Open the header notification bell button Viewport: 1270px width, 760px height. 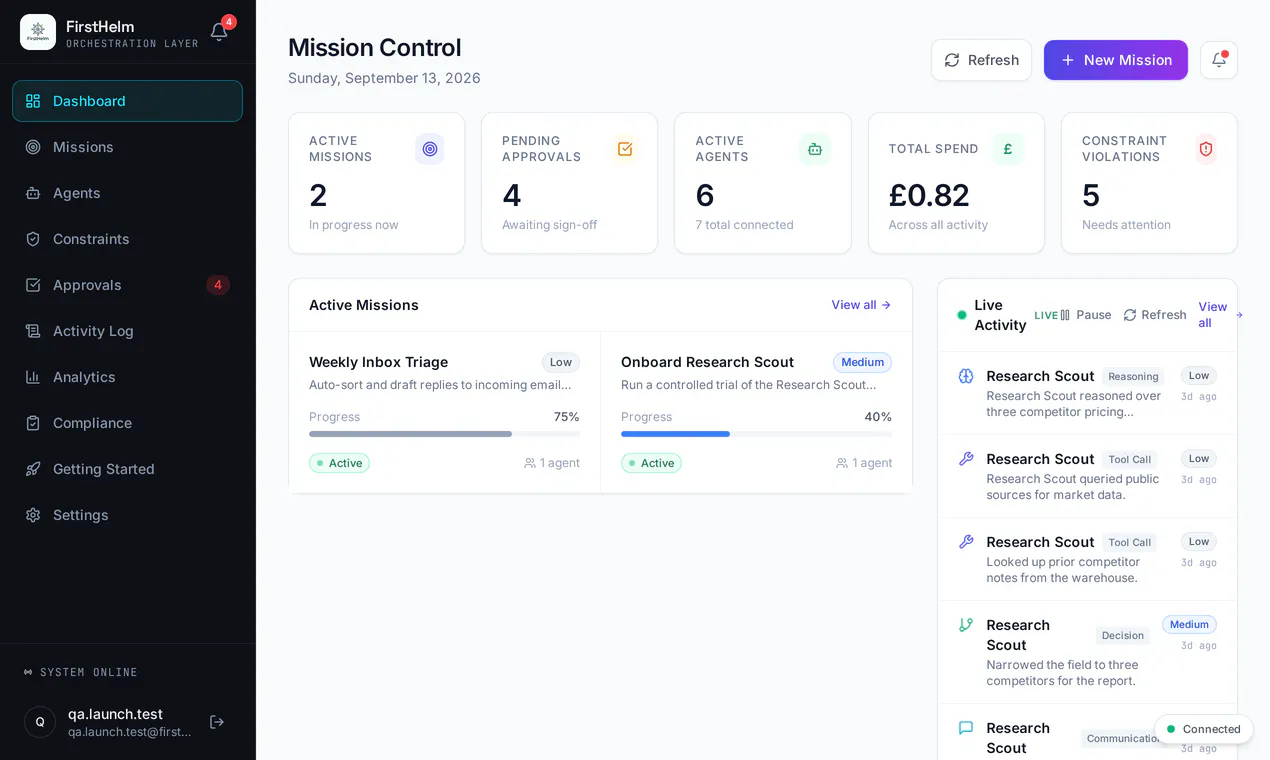(x=1219, y=60)
